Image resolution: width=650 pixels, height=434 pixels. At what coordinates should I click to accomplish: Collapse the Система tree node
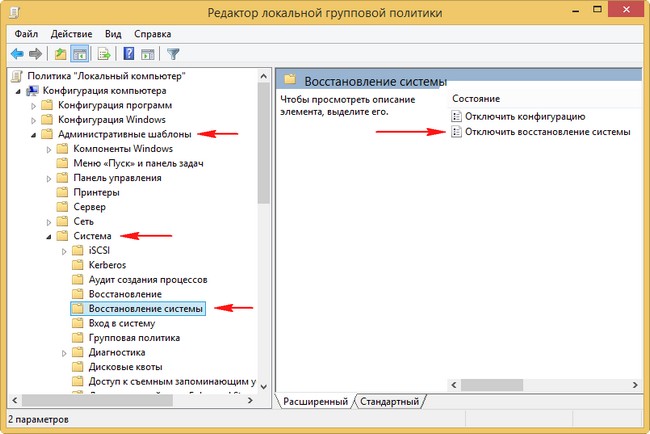tap(48, 236)
